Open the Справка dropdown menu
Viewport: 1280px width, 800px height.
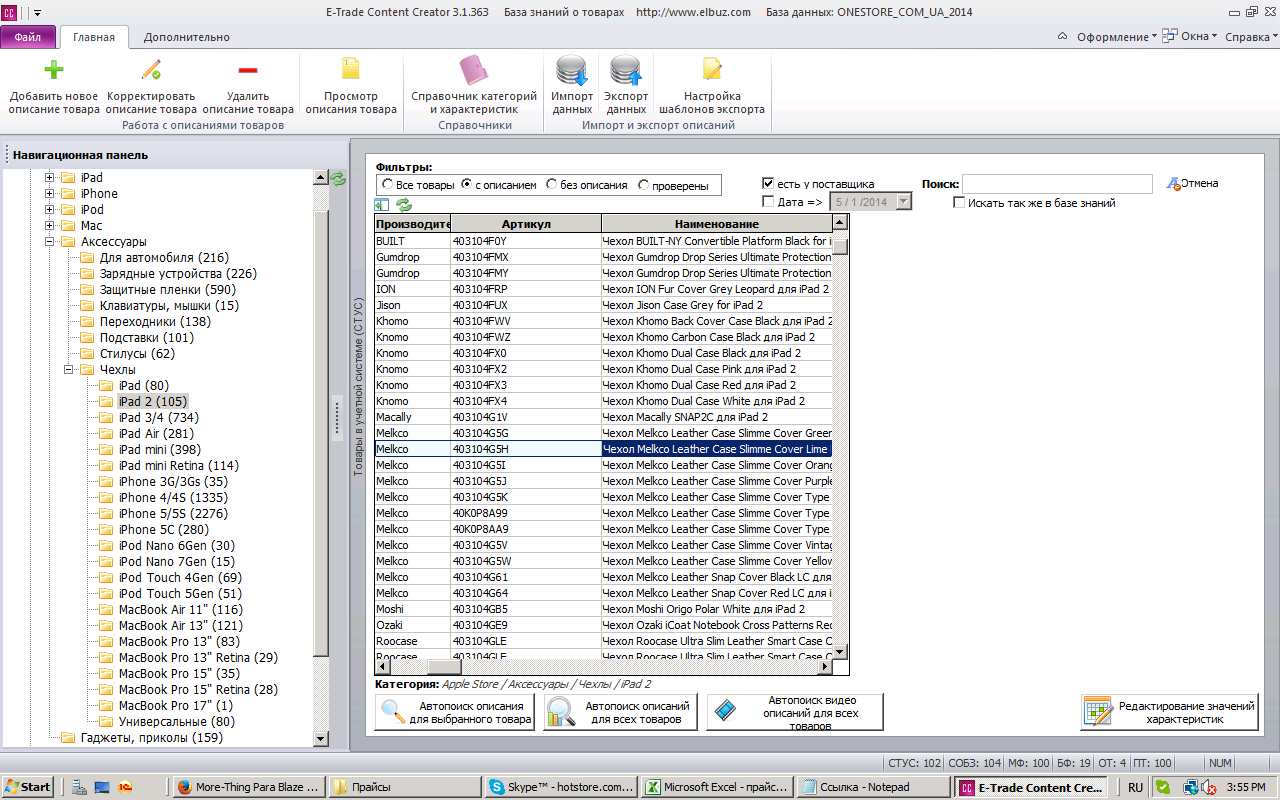pos(1251,37)
